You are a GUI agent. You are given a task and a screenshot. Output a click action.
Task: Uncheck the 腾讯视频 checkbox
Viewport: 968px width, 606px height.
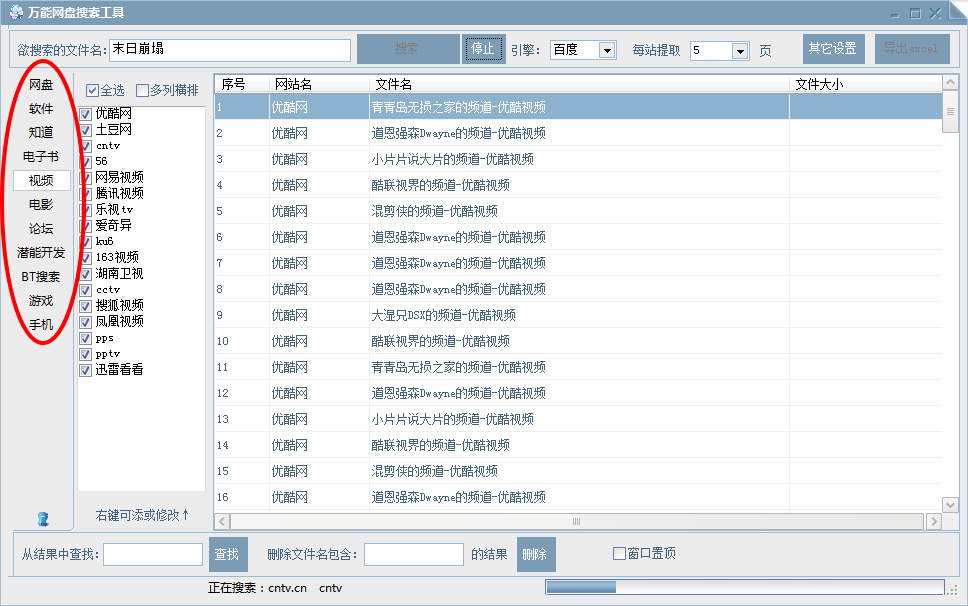86,194
